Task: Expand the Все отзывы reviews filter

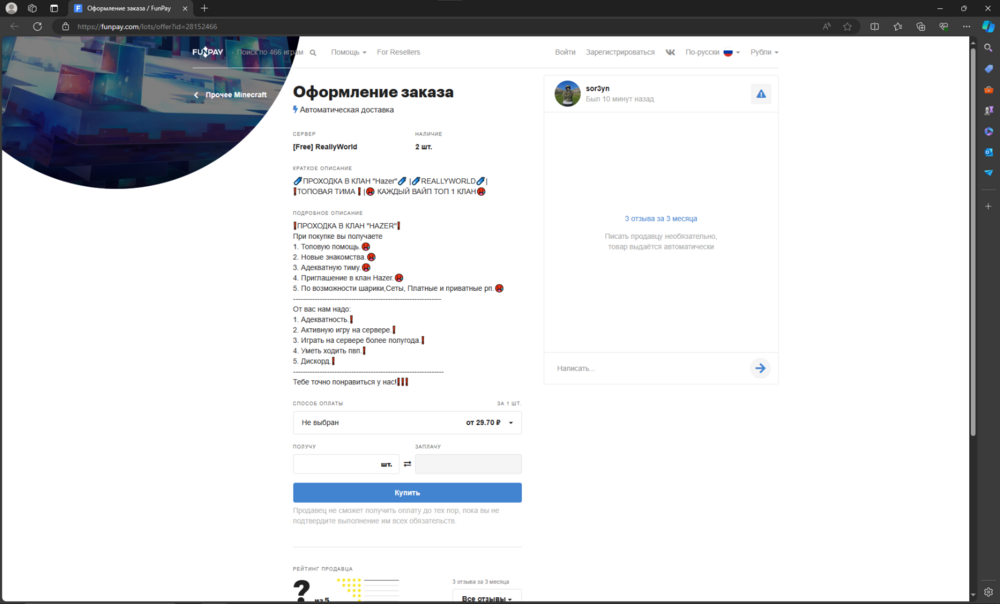Action: click(487, 598)
